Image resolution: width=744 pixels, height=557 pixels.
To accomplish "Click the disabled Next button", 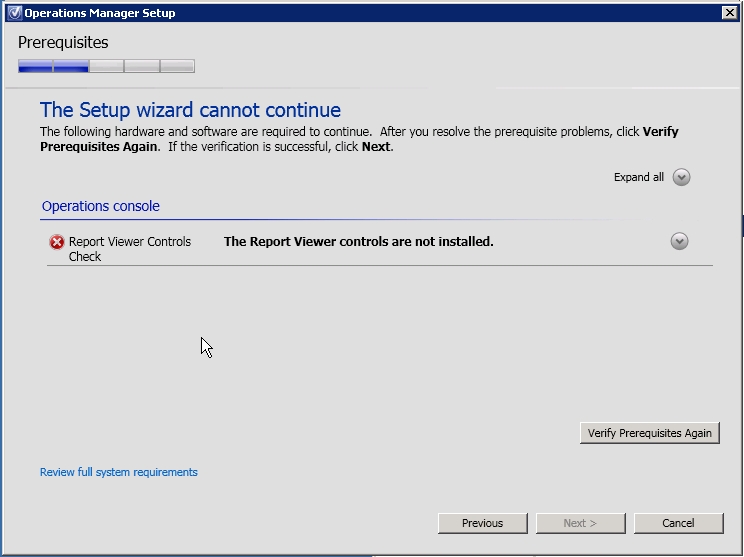I will click(x=580, y=523).
